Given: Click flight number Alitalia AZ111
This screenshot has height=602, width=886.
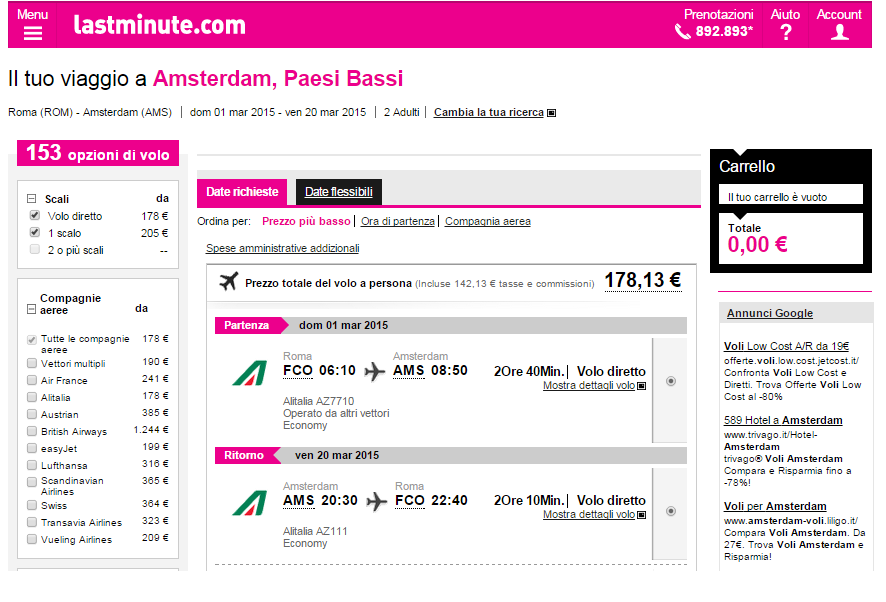Looking at the screenshot, I should click(315, 531).
